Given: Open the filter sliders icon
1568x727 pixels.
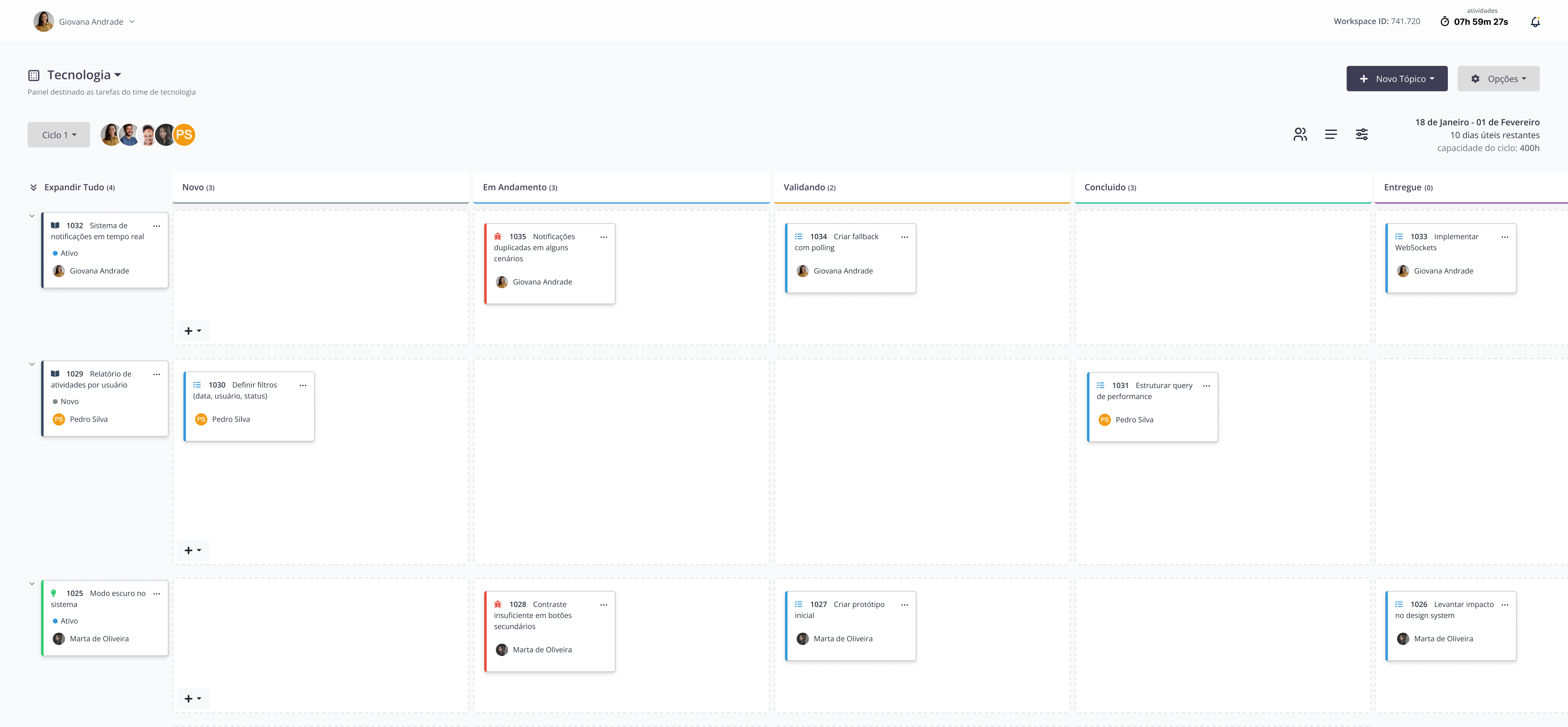Looking at the screenshot, I should coord(1362,135).
